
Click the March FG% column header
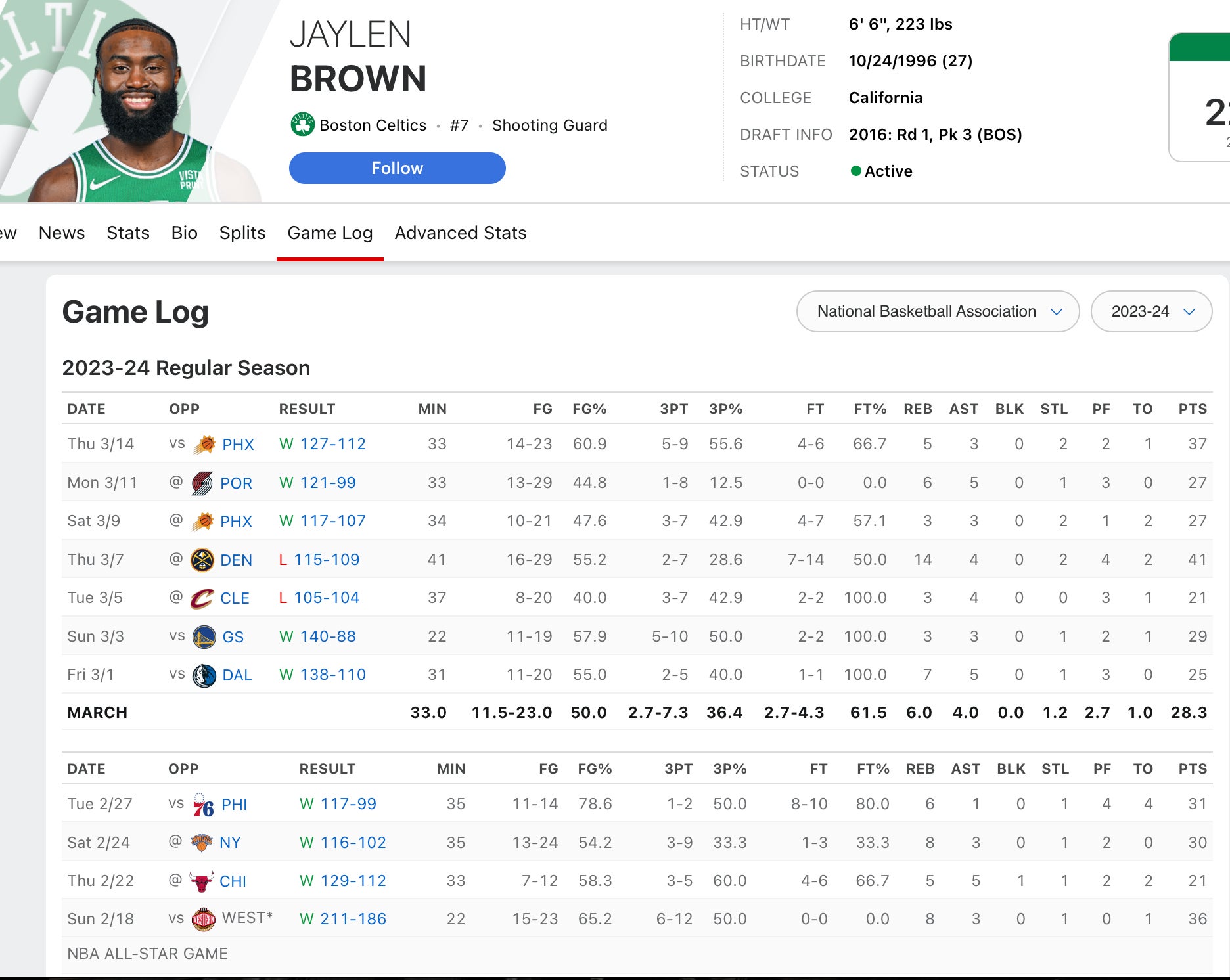(589, 409)
